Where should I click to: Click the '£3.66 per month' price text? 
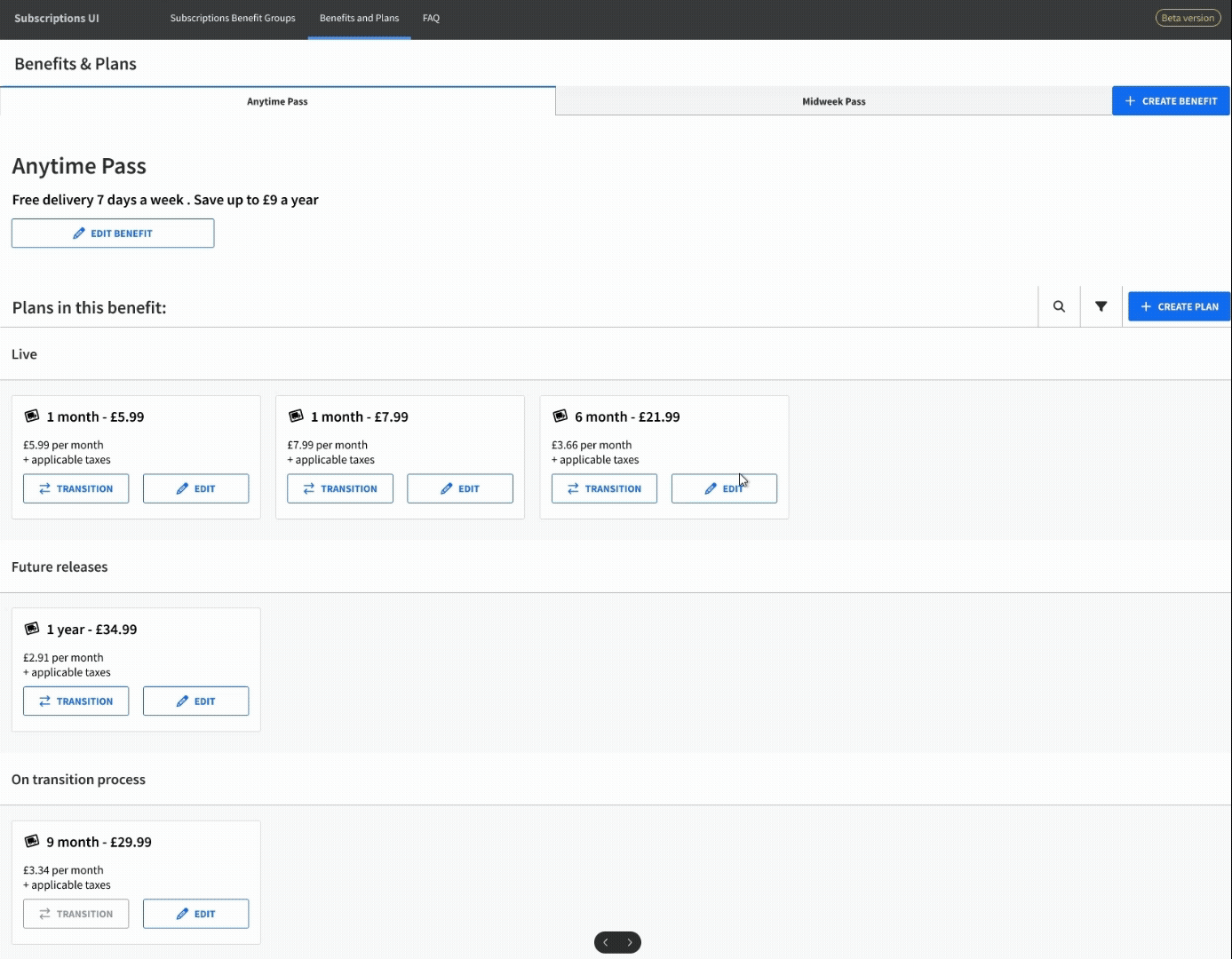[592, 445]
